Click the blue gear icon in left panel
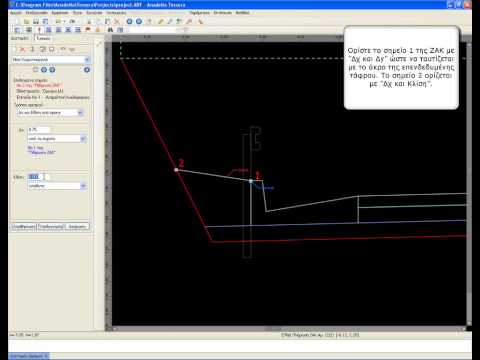 point(87,70)
